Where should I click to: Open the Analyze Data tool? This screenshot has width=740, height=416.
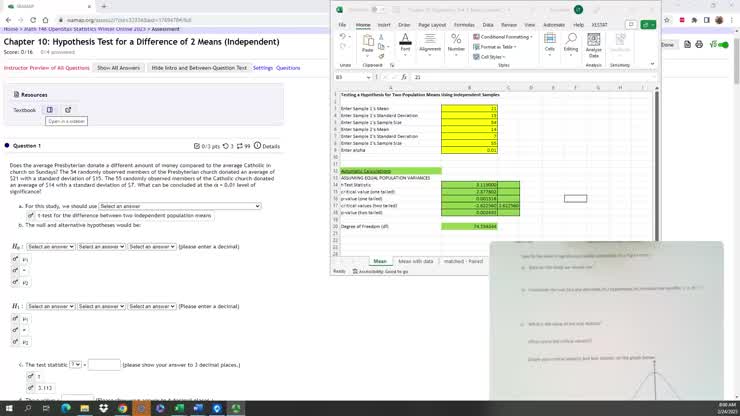tap(594, 46)
